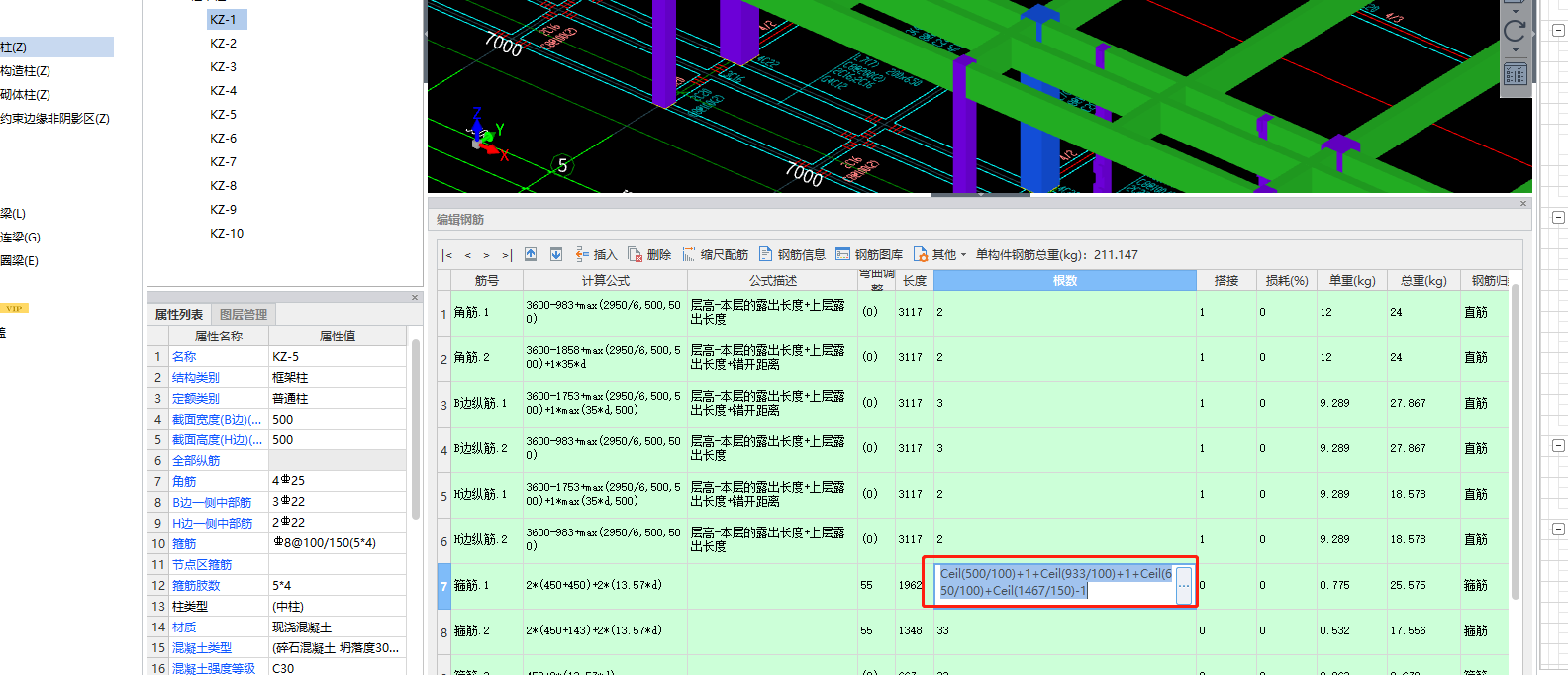Image resolution: width=1568 pixels, height=675 pixels.
Task: Select KZ-10 in component list
Action: [x=227, y=233]
